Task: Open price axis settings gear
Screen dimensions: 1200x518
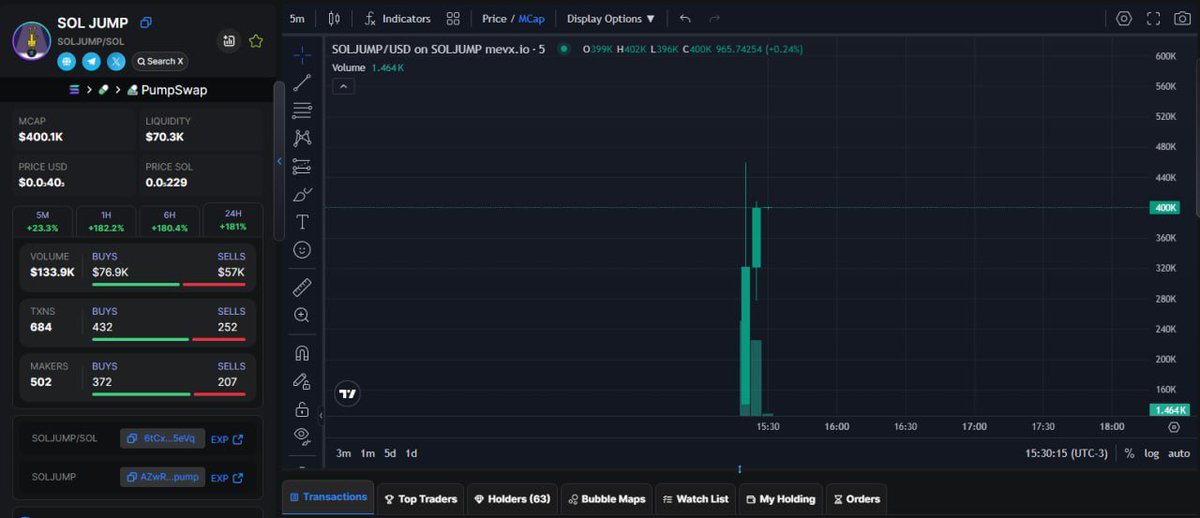Action: click(x=1174, y=427)
